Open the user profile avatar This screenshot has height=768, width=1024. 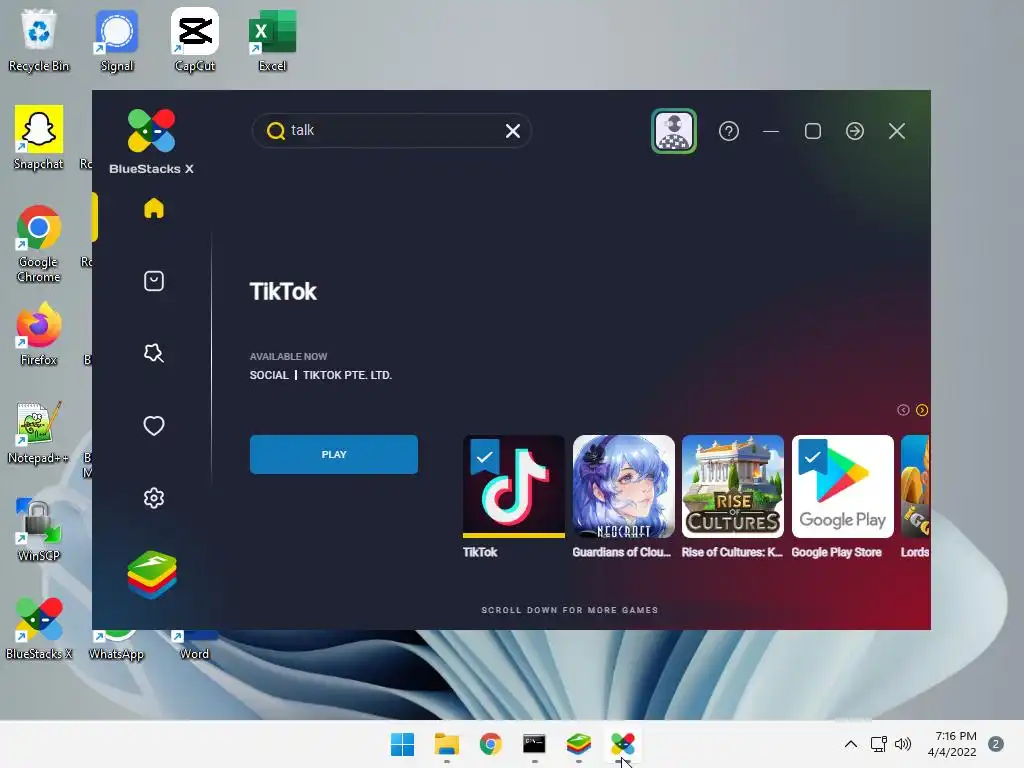point(674,131)
